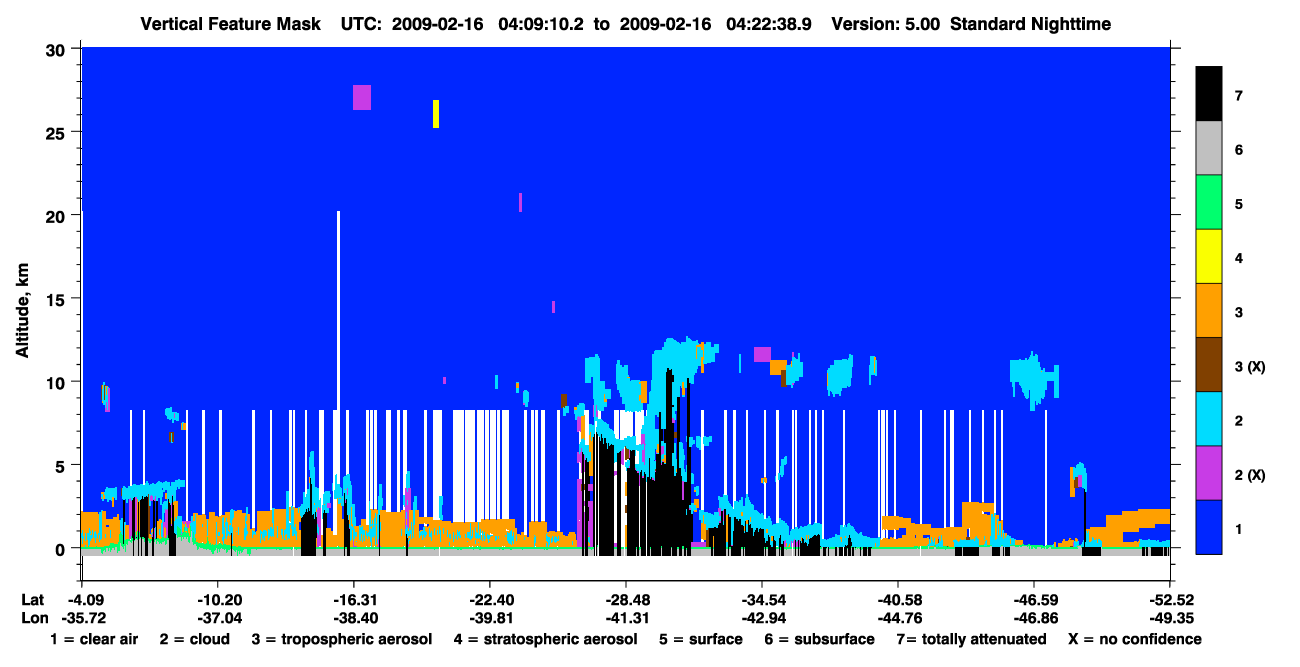Viewport: 1300px width, 667px height.
Task: Click the yellow stratospheric aerosol bar near 26 km
Action: point(436,113)
